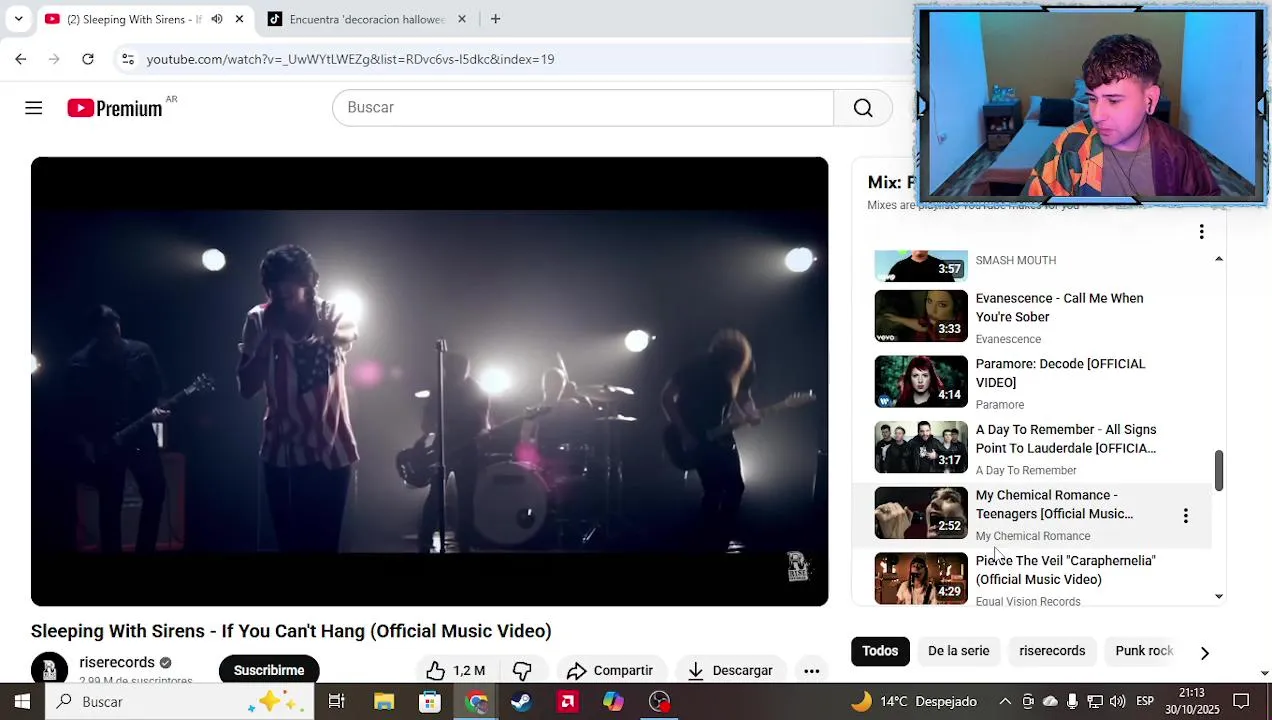Show hidden system tray icons

(1005, 702)
